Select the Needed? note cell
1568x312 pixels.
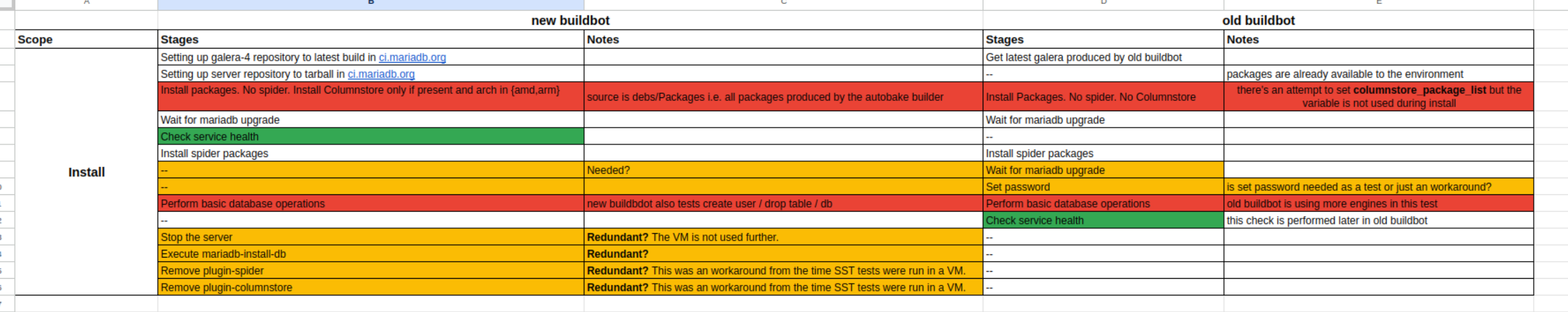(783, 170)
